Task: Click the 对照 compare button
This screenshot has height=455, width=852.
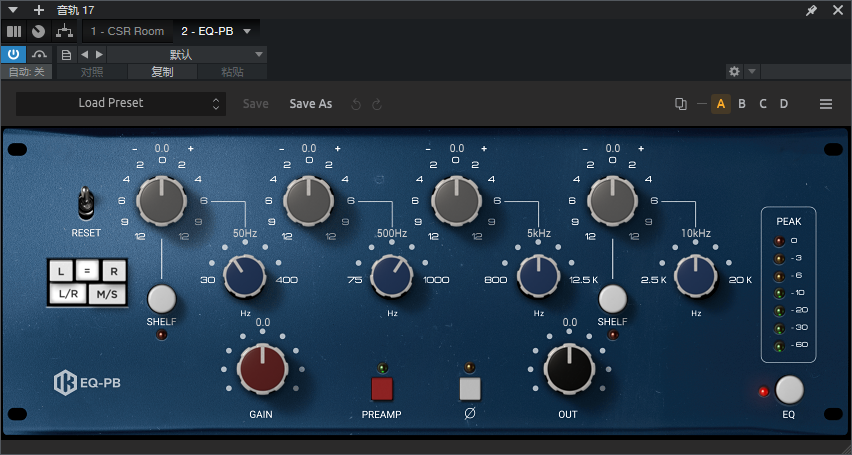Action: (92, 72)
